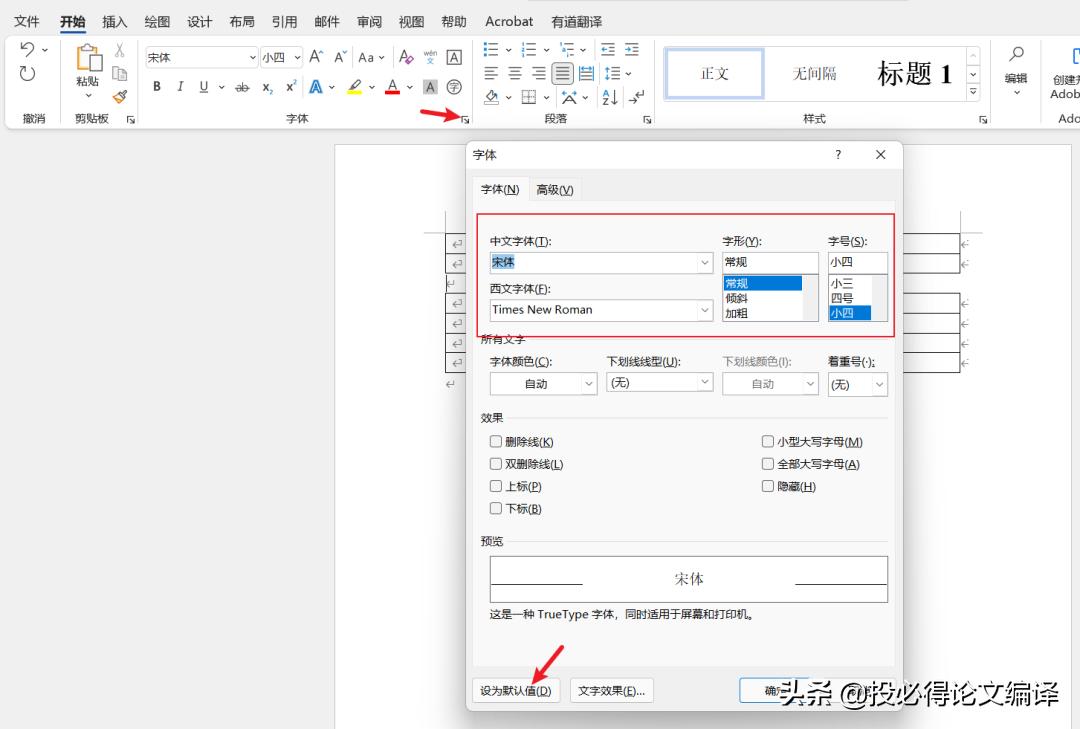1080x729 pixels.
Task: Toggle show/hide paragraph marks
Action: coord(637,97)
